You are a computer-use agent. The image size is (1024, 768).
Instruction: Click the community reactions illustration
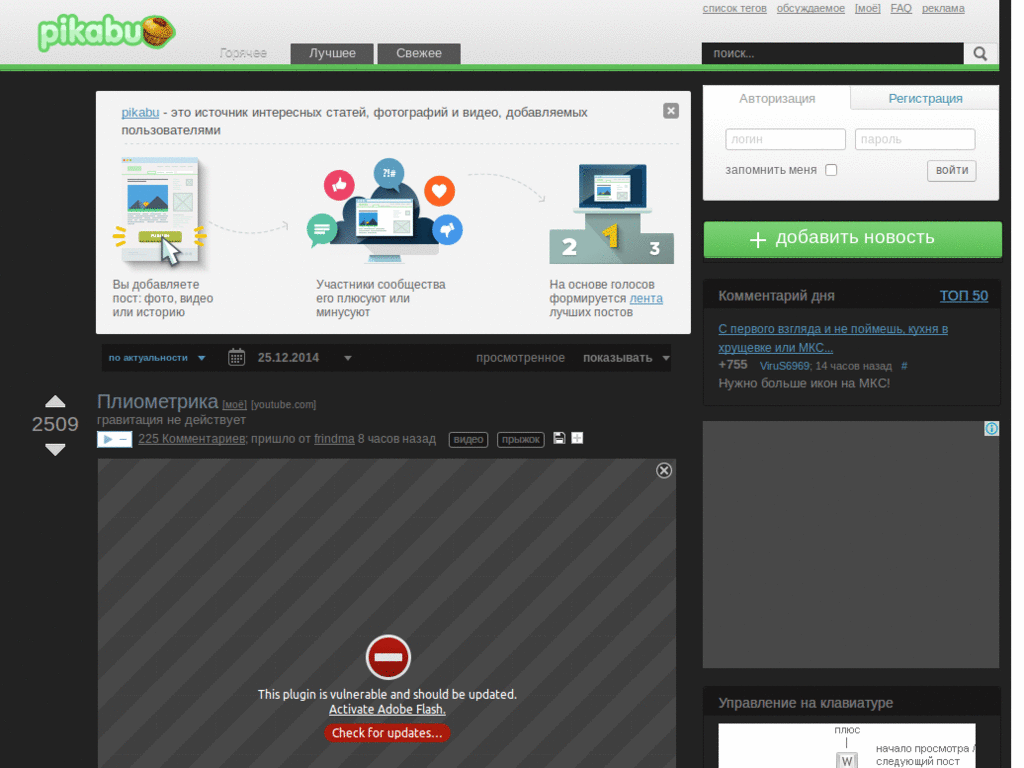385,210
